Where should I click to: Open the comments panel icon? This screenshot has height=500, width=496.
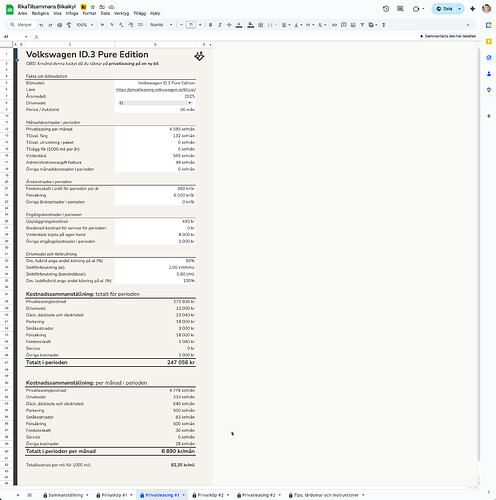[400, 9]
